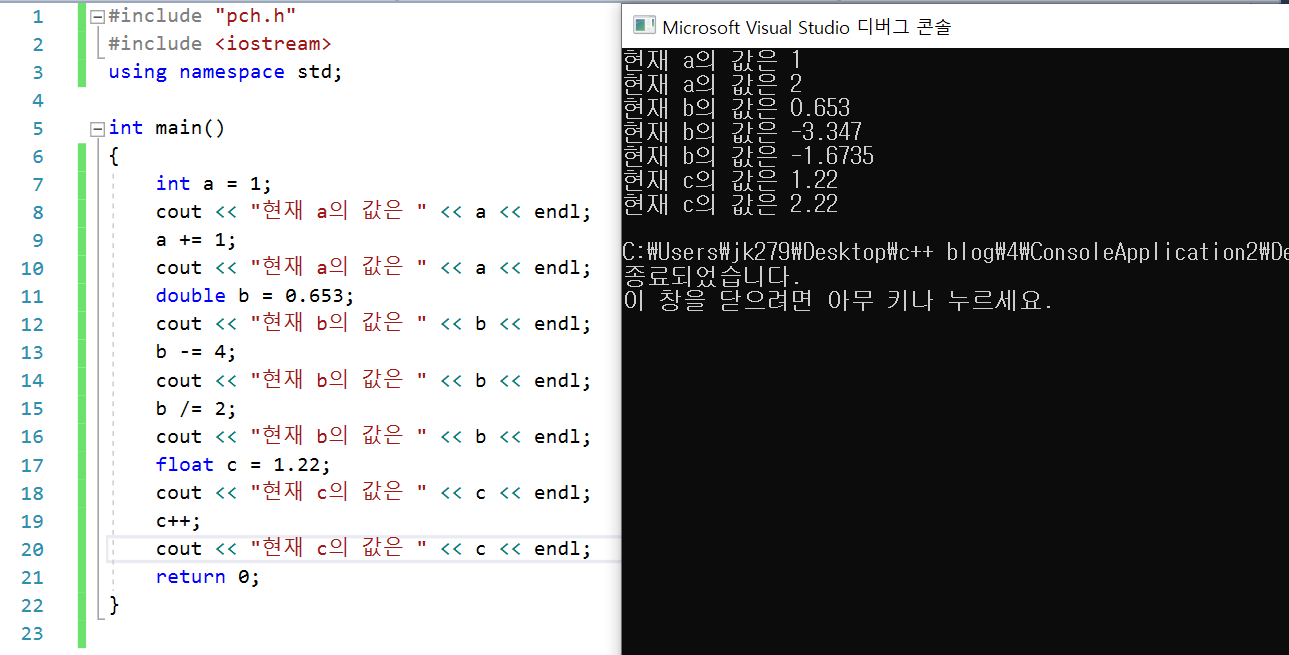The image size is (1289, 655).
Task: Click the '#include <iostream>' line
Action: coord(220,44)
